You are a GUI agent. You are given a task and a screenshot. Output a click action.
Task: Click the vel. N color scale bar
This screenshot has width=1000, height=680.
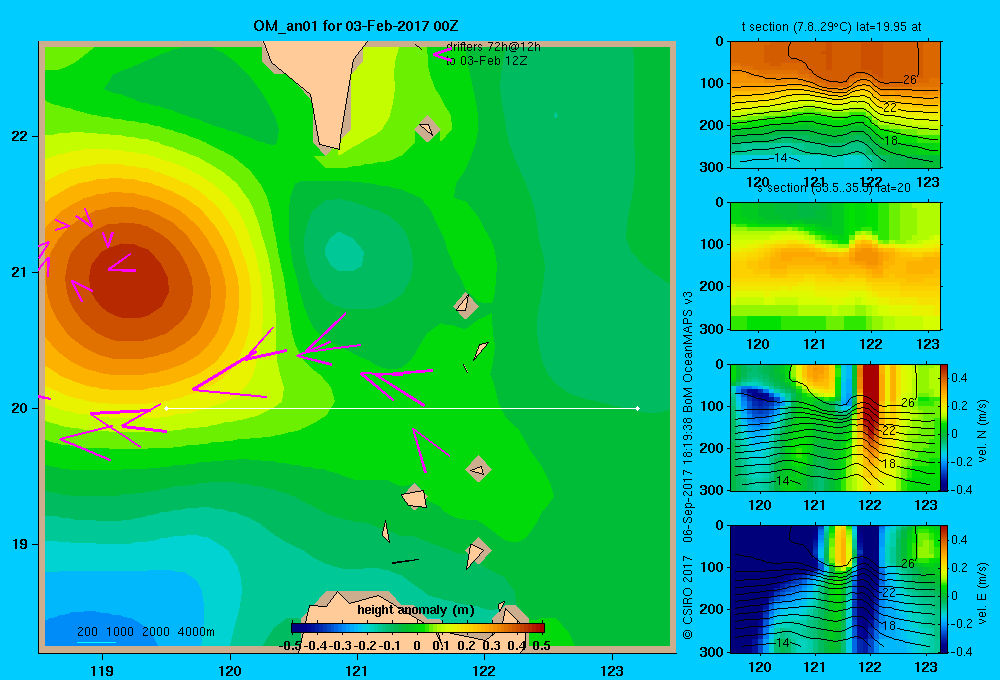(944, 427)
